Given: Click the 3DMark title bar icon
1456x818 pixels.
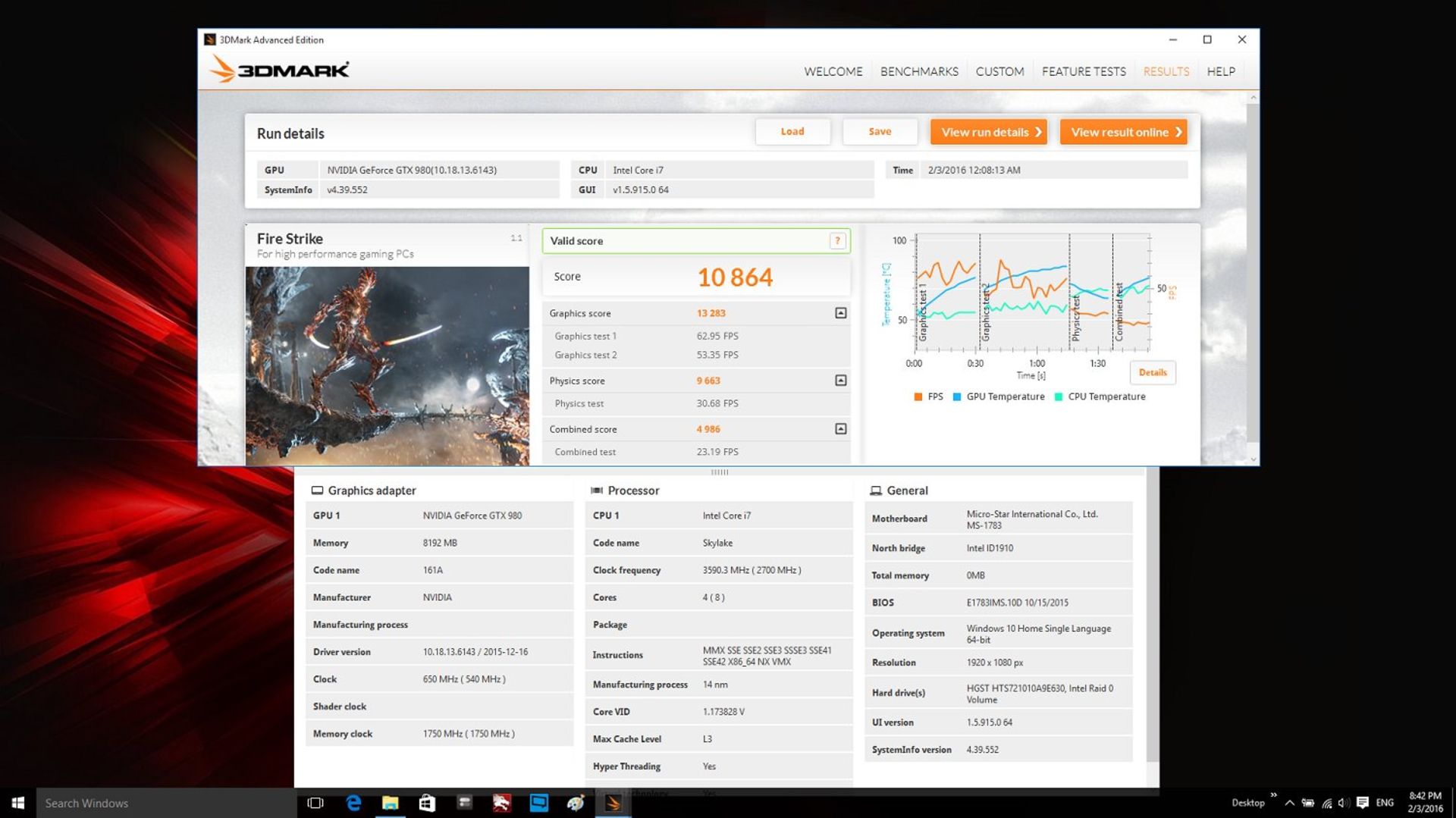Looking at the screenshot, I should pyautogui.click(x=210, y=39).
